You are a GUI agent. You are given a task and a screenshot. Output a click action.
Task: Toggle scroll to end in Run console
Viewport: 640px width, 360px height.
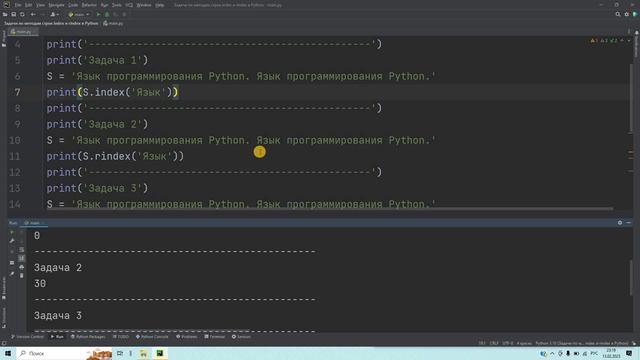(22, 258)
